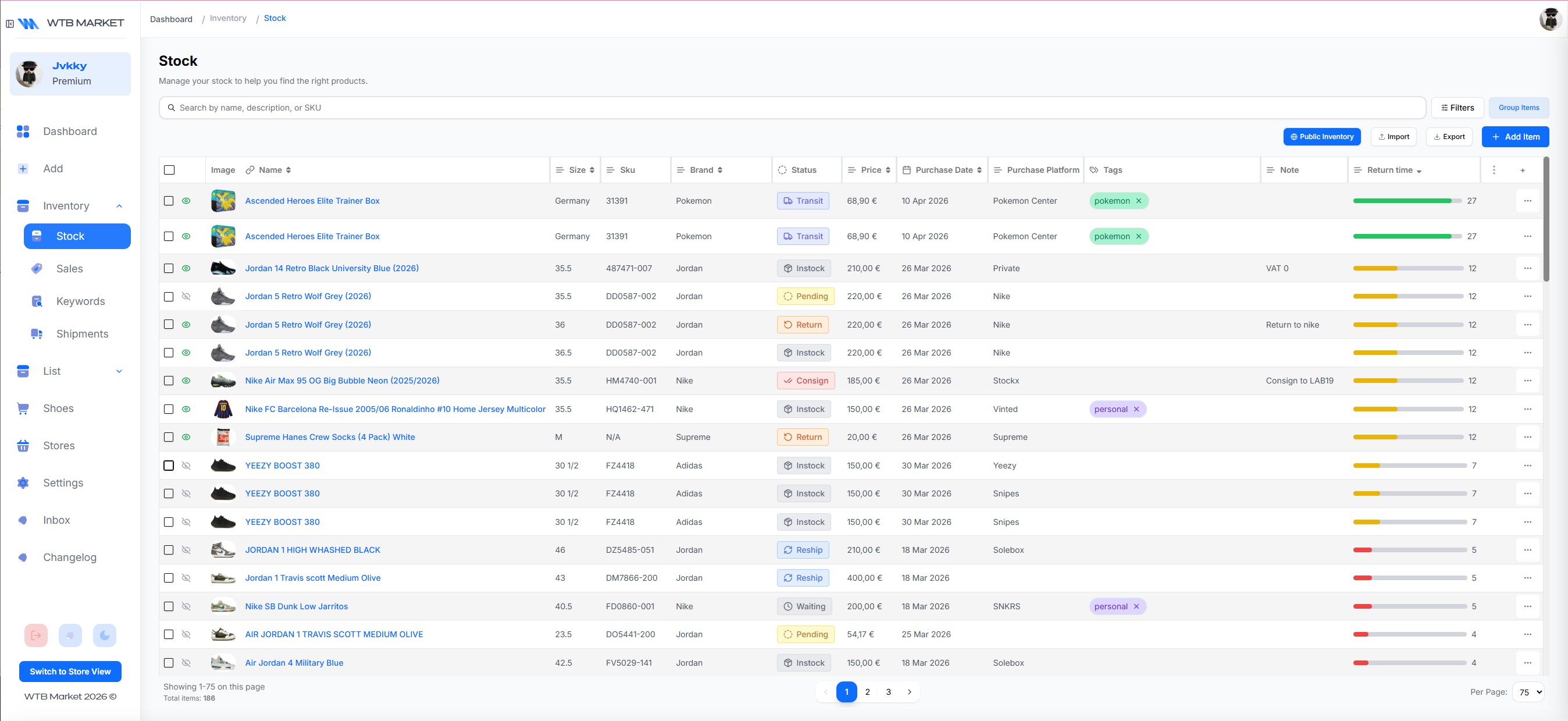Select the checkbox for YEEZY BOOST 380 row

pos(169,465)
